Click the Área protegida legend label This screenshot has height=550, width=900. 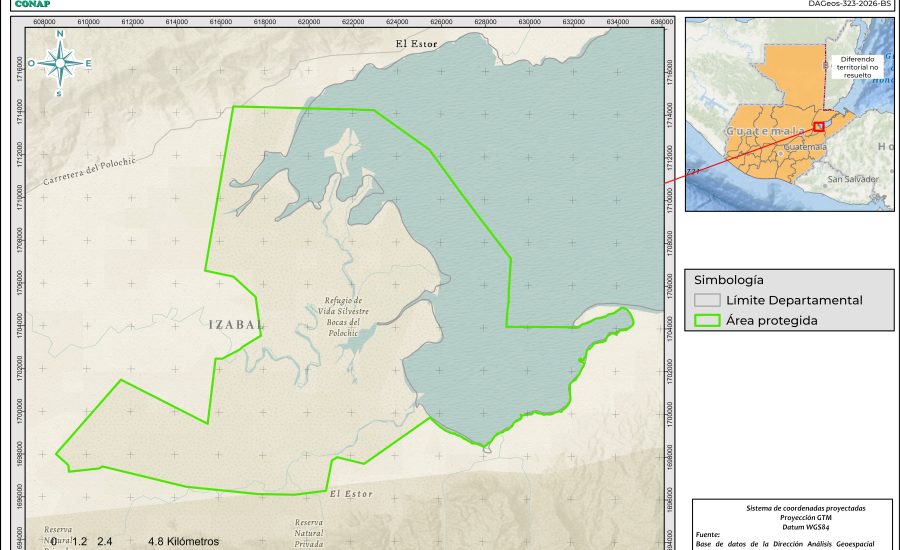772,321
